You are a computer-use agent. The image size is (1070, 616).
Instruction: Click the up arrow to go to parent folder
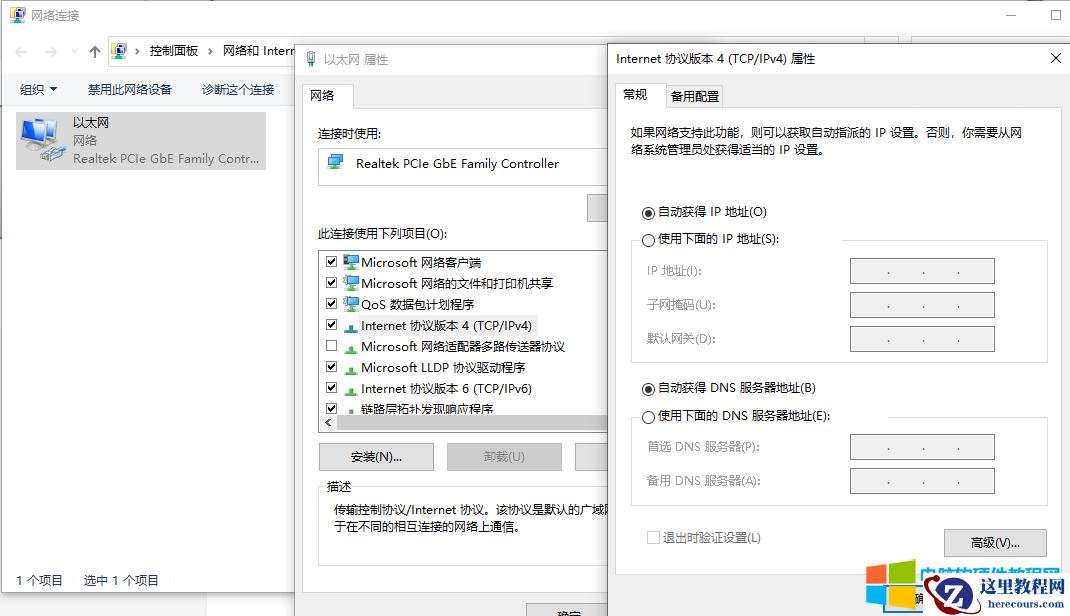click(93, 51)
